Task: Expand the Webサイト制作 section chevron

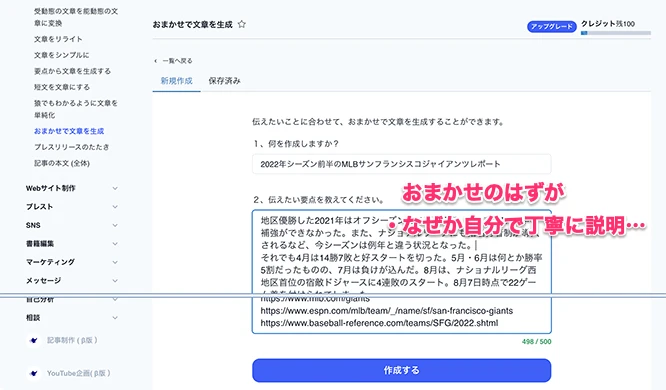Action: (115, 188)
